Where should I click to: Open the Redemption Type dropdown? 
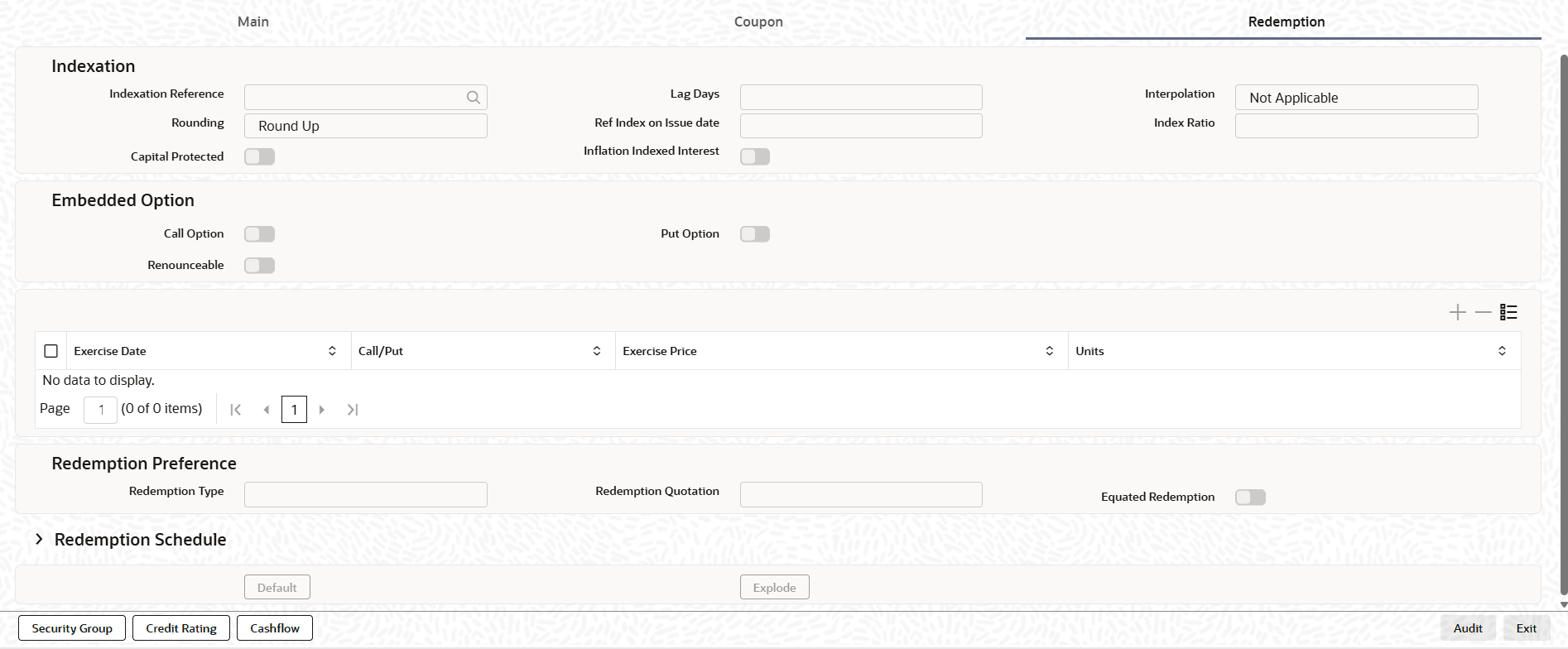pos(366,495)
